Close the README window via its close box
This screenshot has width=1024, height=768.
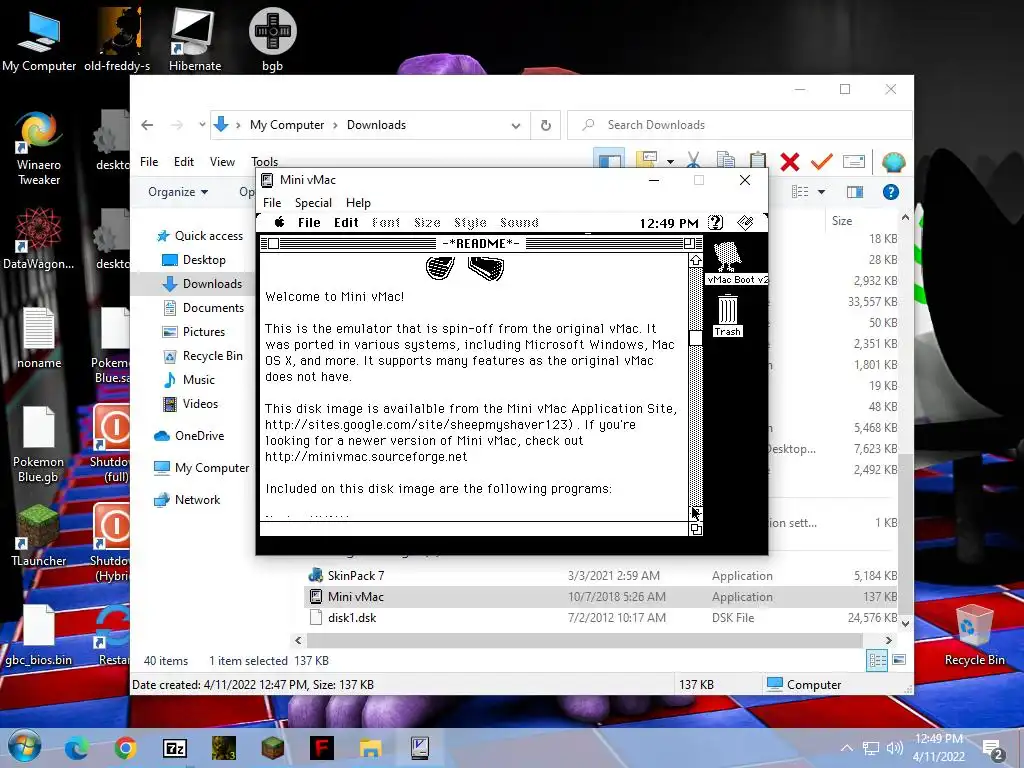click(274, 244)
